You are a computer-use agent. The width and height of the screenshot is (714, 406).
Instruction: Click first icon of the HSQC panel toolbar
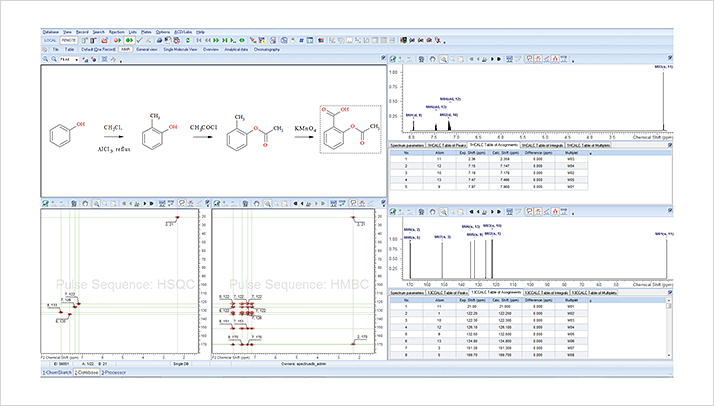pyautogui.click(x=45, y=203)
